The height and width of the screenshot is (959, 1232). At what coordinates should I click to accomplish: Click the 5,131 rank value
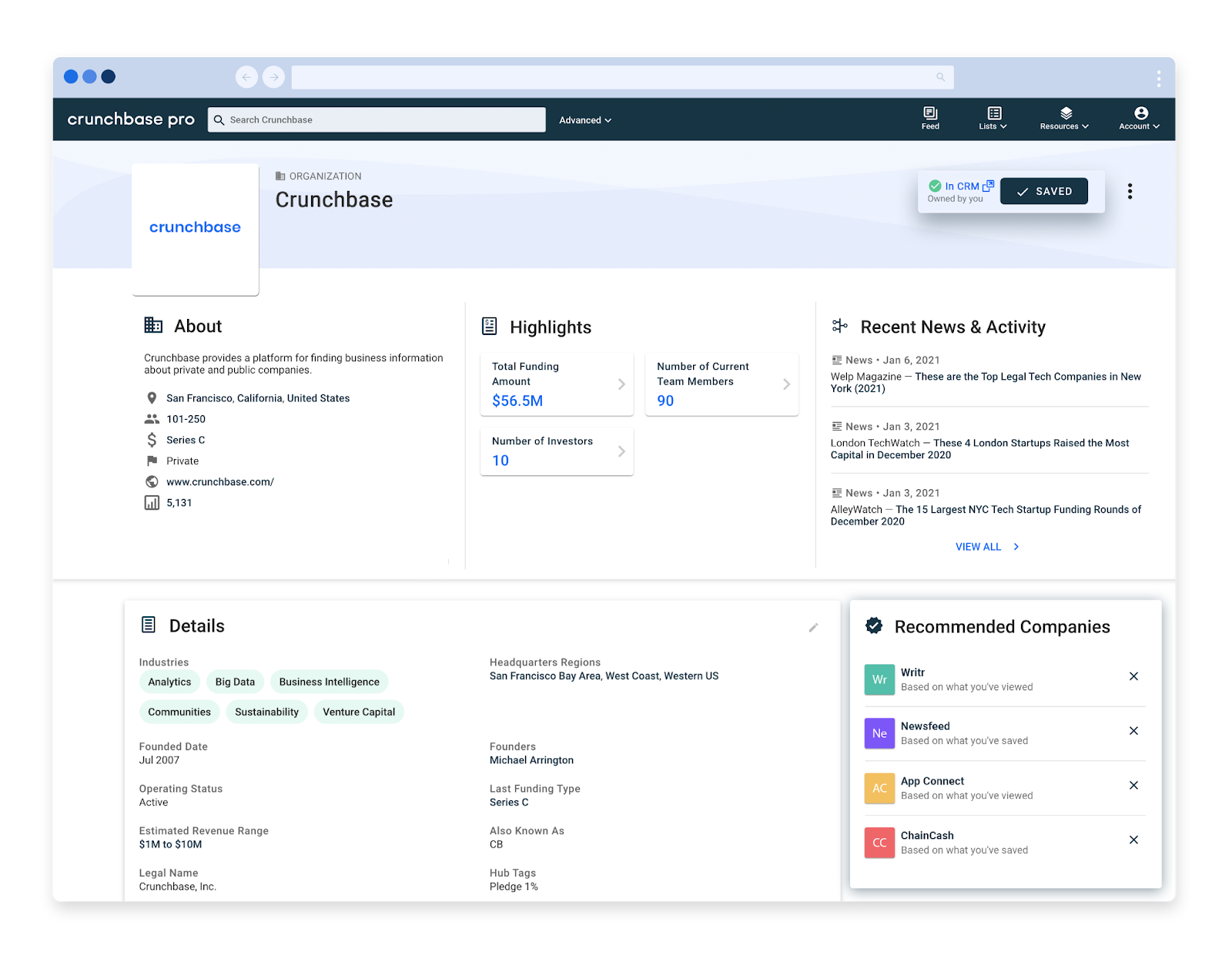[179, 503]
